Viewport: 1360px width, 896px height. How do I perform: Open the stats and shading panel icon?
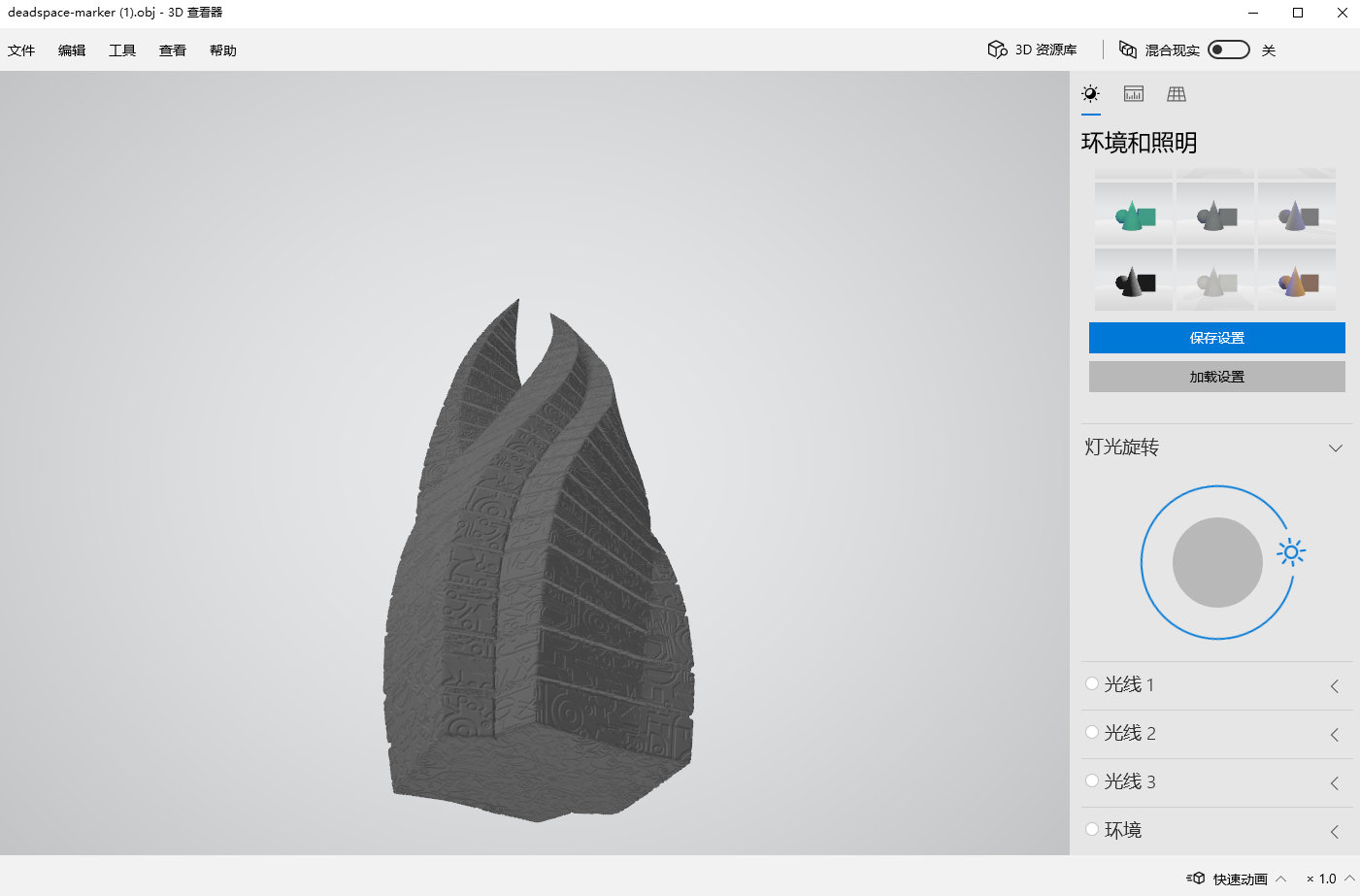(x=1133, y=94)
